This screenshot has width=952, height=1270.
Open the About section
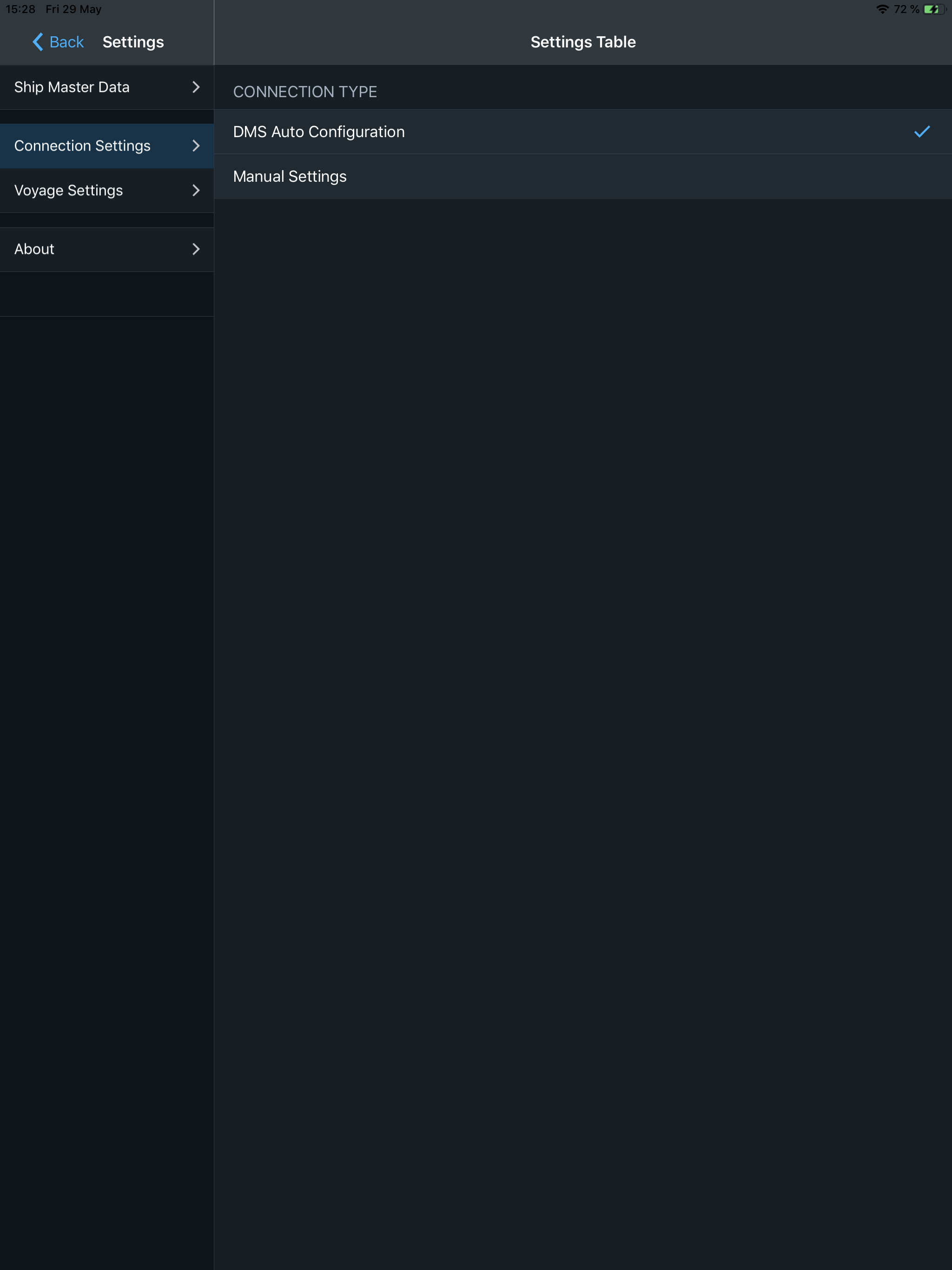[x=34, y=249]
